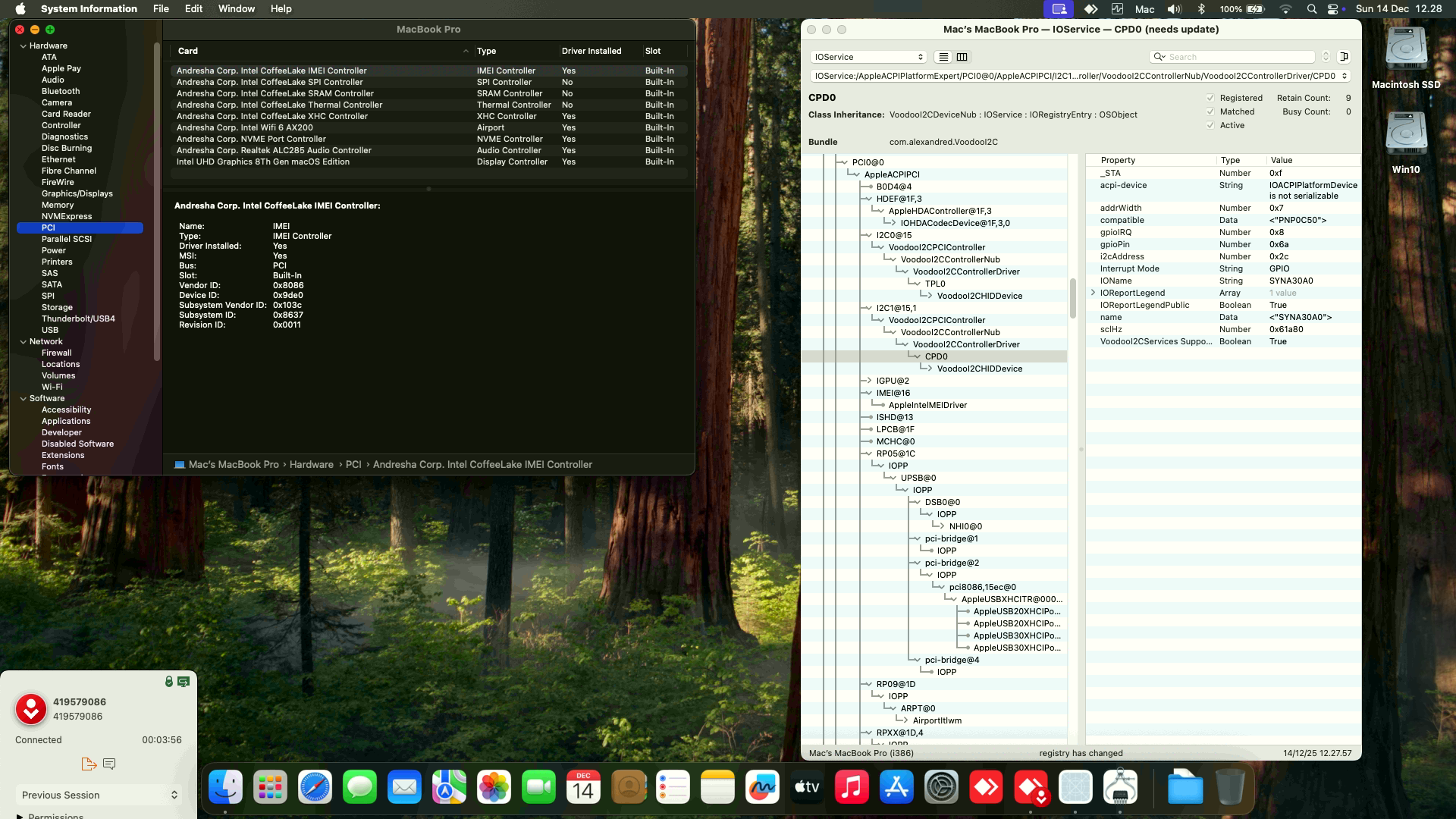1456x819 pixels.
Task: Open the Window menu
Action: 237,9
